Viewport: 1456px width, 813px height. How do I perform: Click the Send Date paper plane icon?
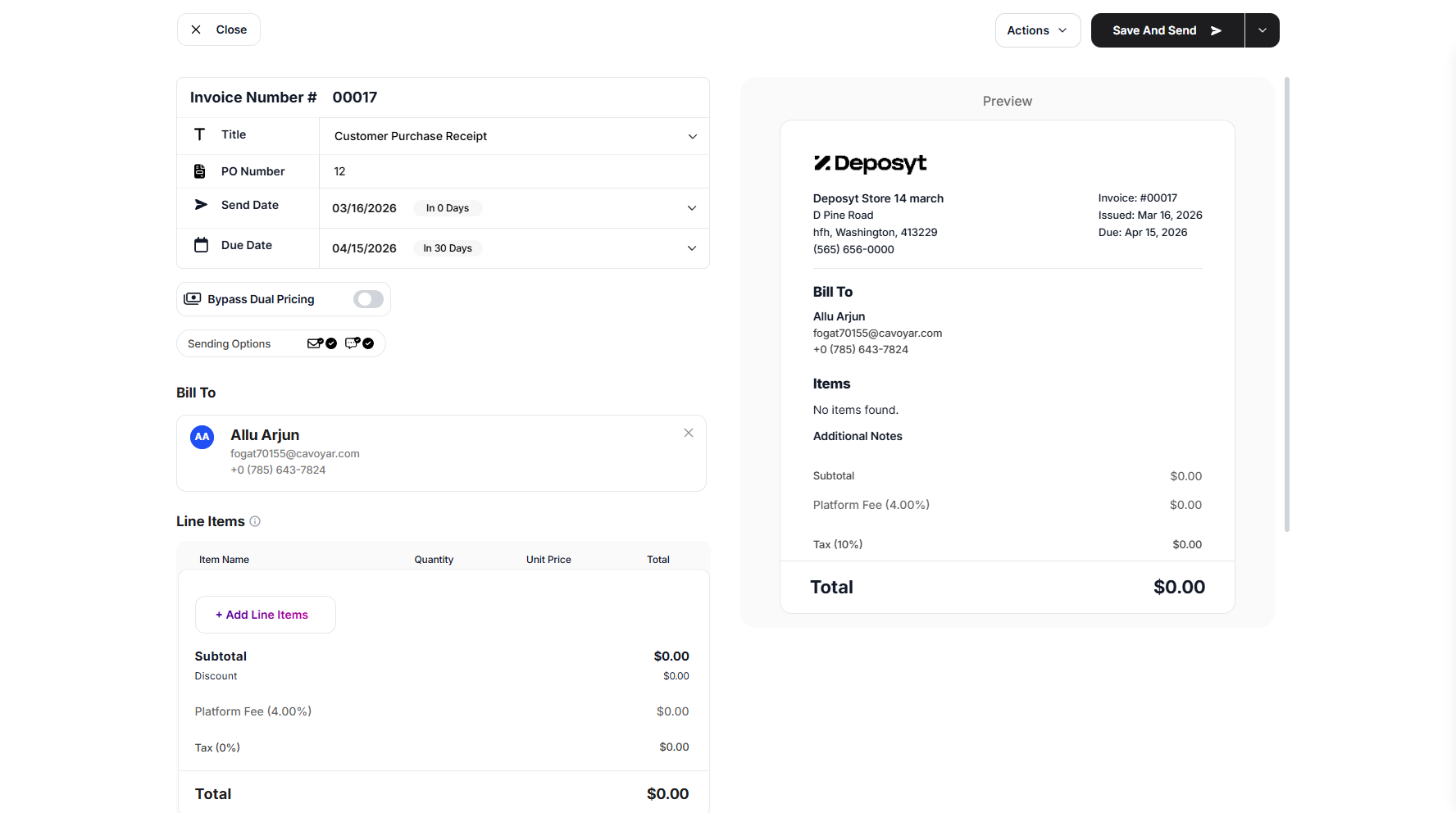pos(201,205)
